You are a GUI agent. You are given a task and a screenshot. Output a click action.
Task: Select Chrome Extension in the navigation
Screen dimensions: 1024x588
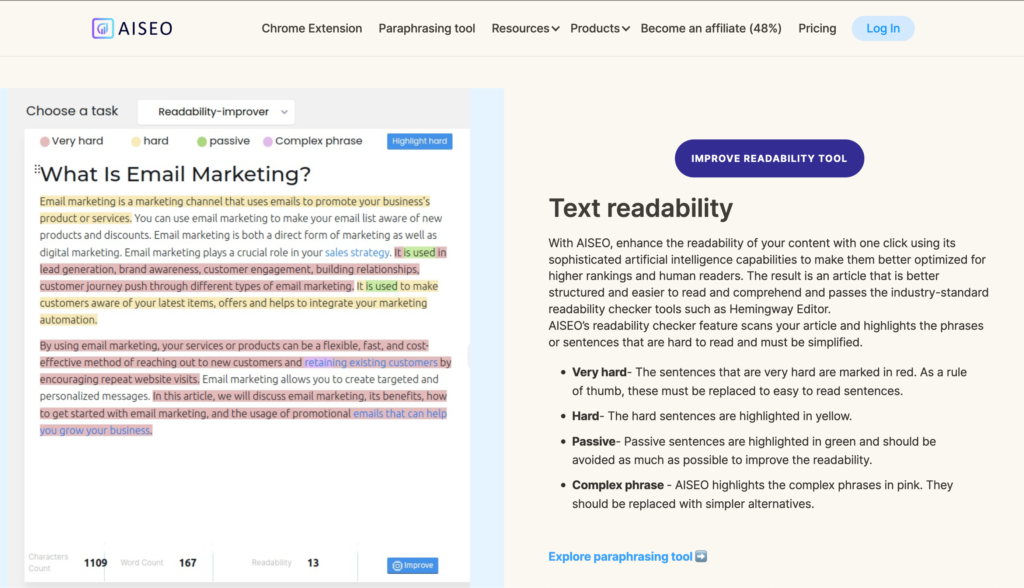tap(311, 28)
